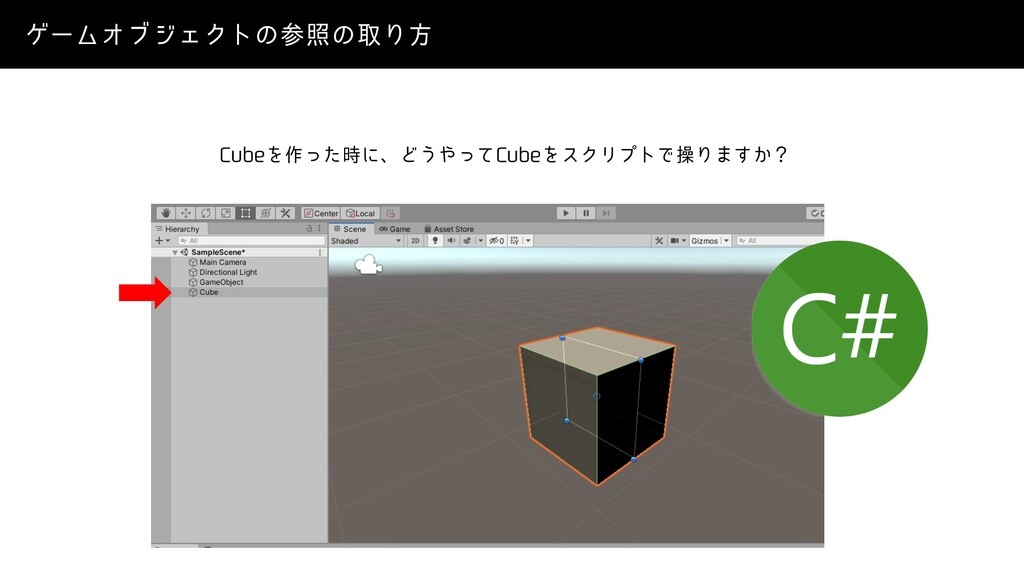This screenshot has height=576, width=1024.
Task: Pause the game with the Pause button
Action: coord(586,213)
